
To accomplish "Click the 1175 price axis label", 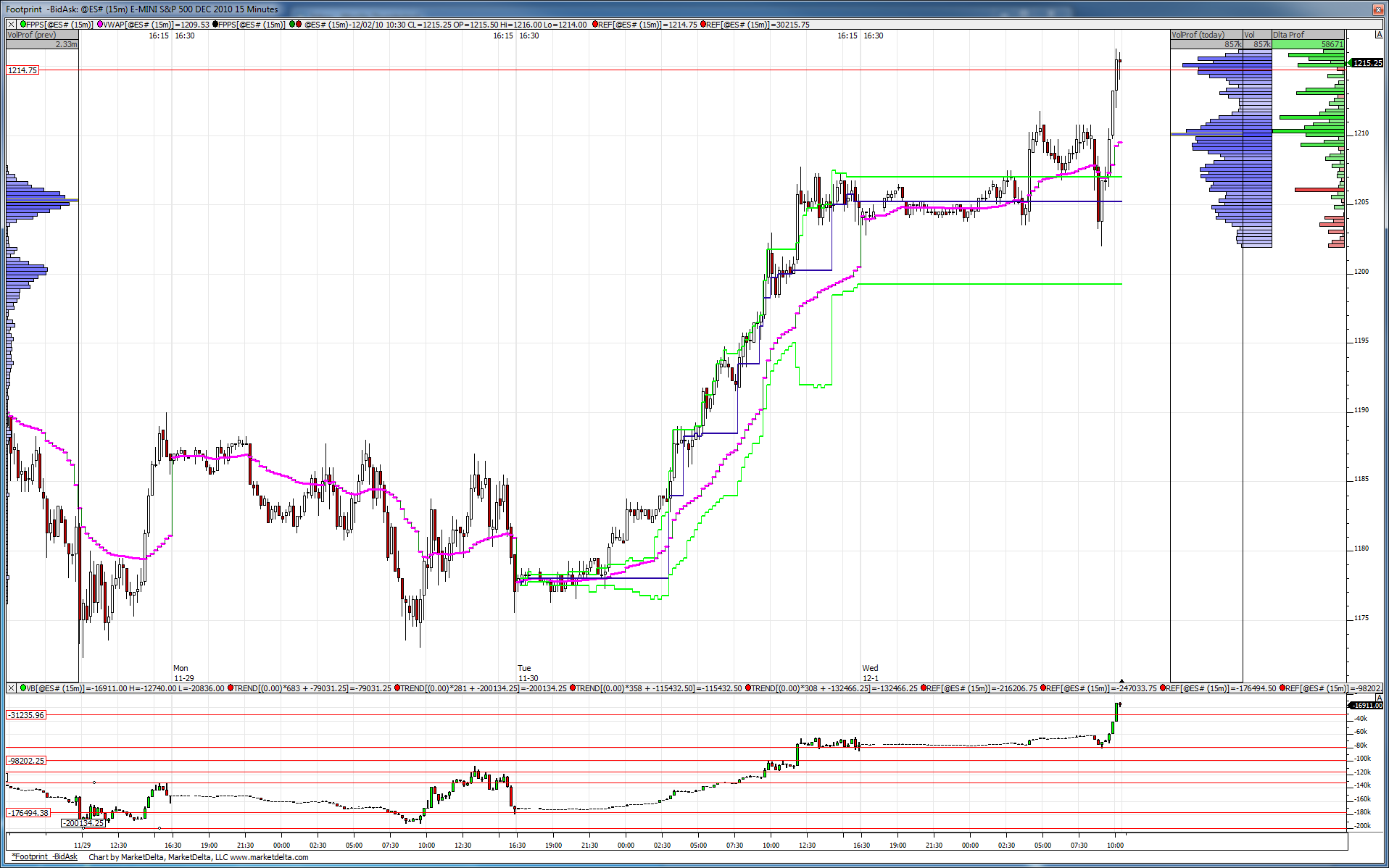I will (x=1361, y=618).
